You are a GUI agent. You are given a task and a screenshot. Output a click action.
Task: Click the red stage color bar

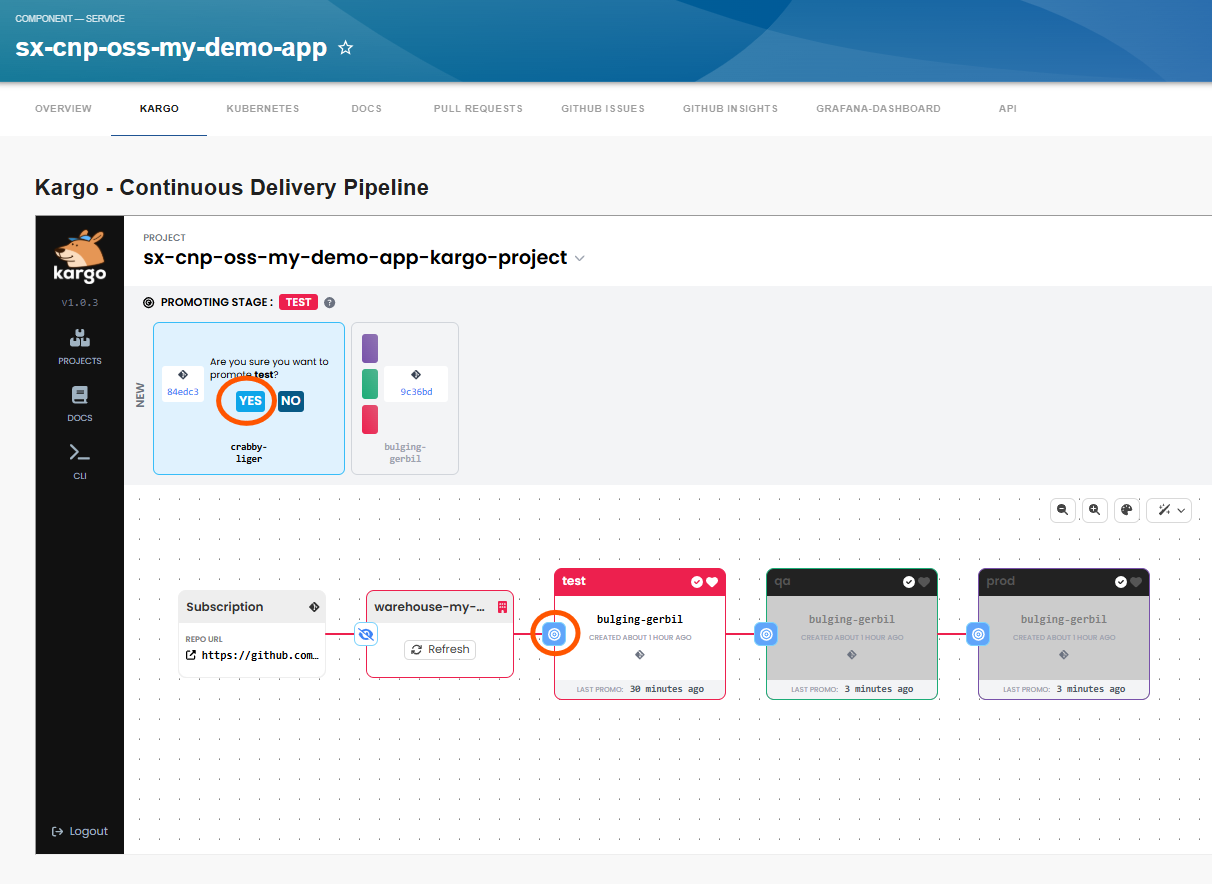pyautogui.click(x=370, y=419)
